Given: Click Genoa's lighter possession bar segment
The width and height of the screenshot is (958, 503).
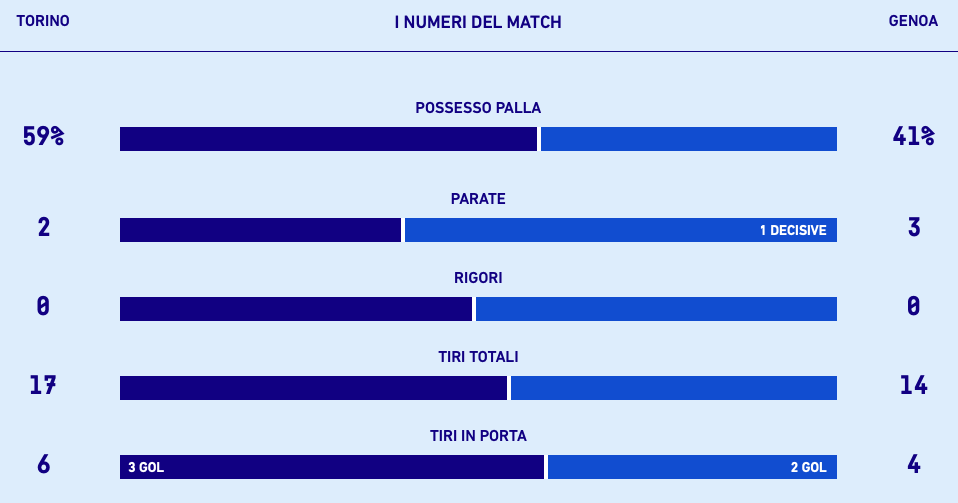Looking at the screenshot, I should 688,139.
